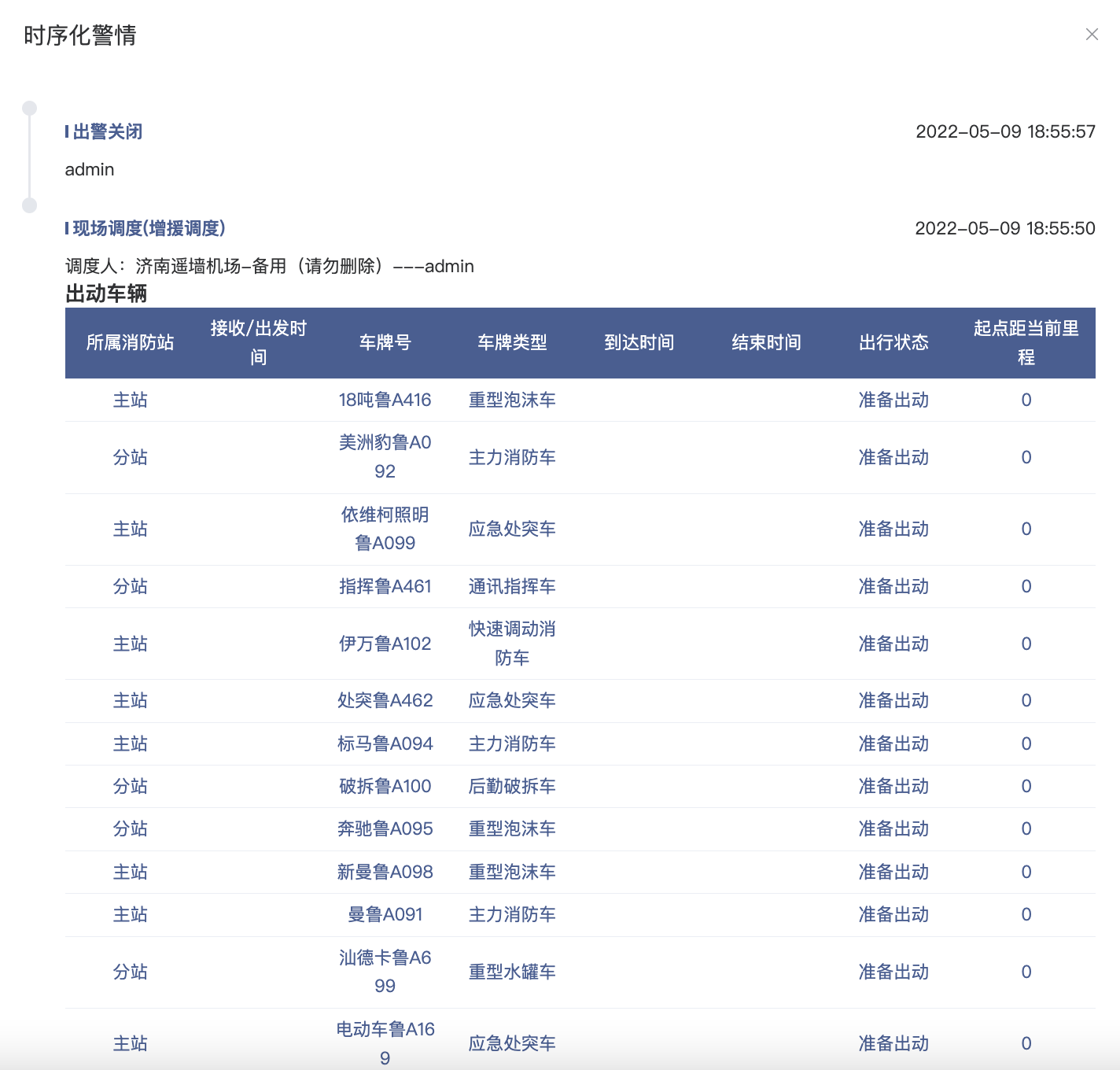Screen dimensions: 1120x1070
Task: Click the 出警关闭 timeline dot
Action: (x=30, y=109)
